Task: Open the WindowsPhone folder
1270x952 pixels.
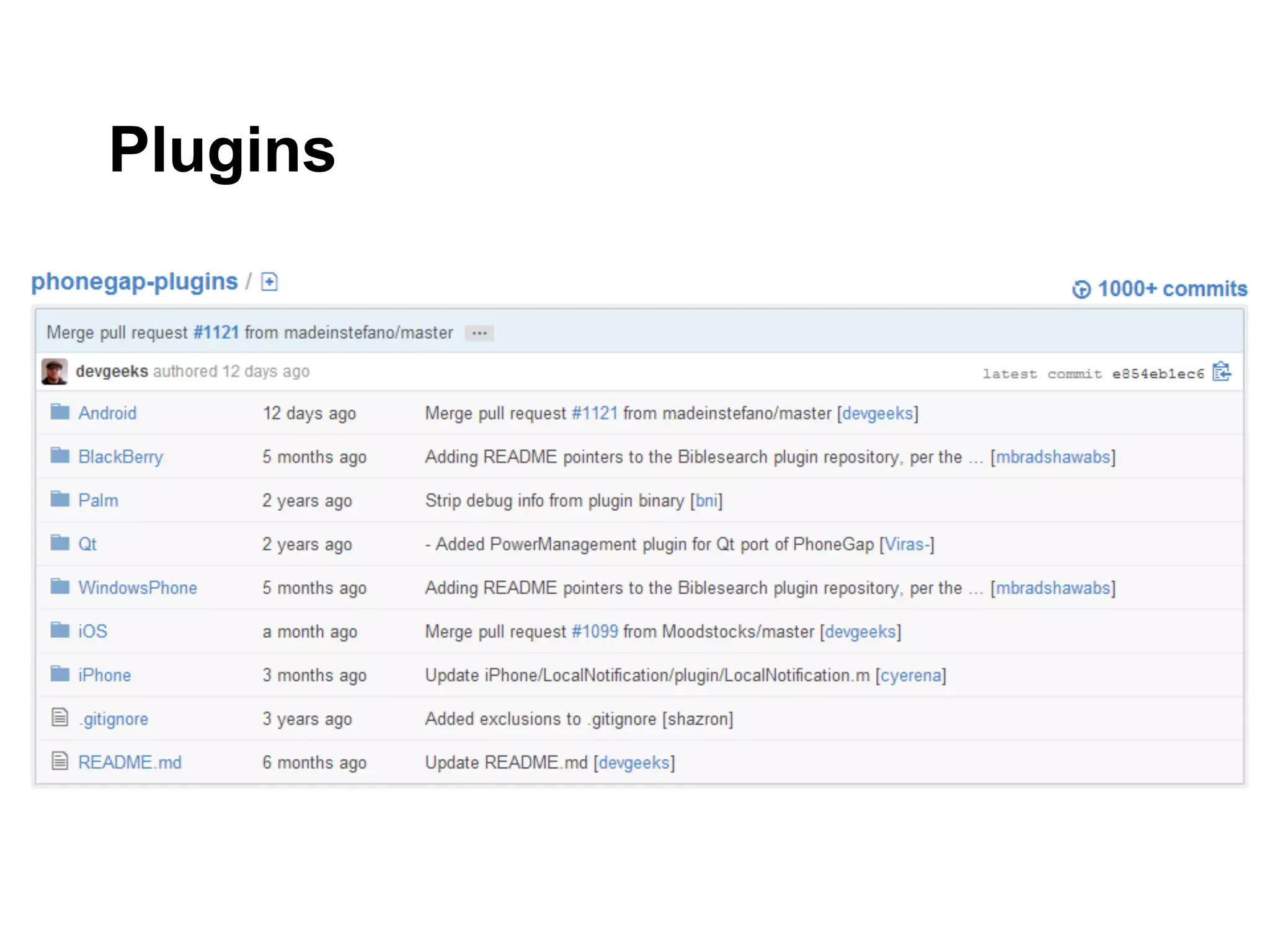Action: (x=138, y=588)
